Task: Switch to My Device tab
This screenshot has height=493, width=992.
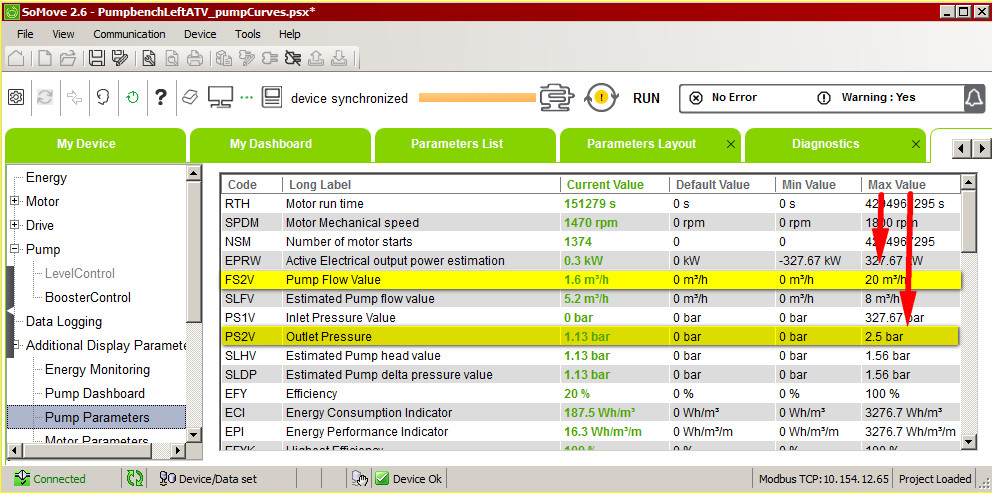Action: (x=96, y=144)
